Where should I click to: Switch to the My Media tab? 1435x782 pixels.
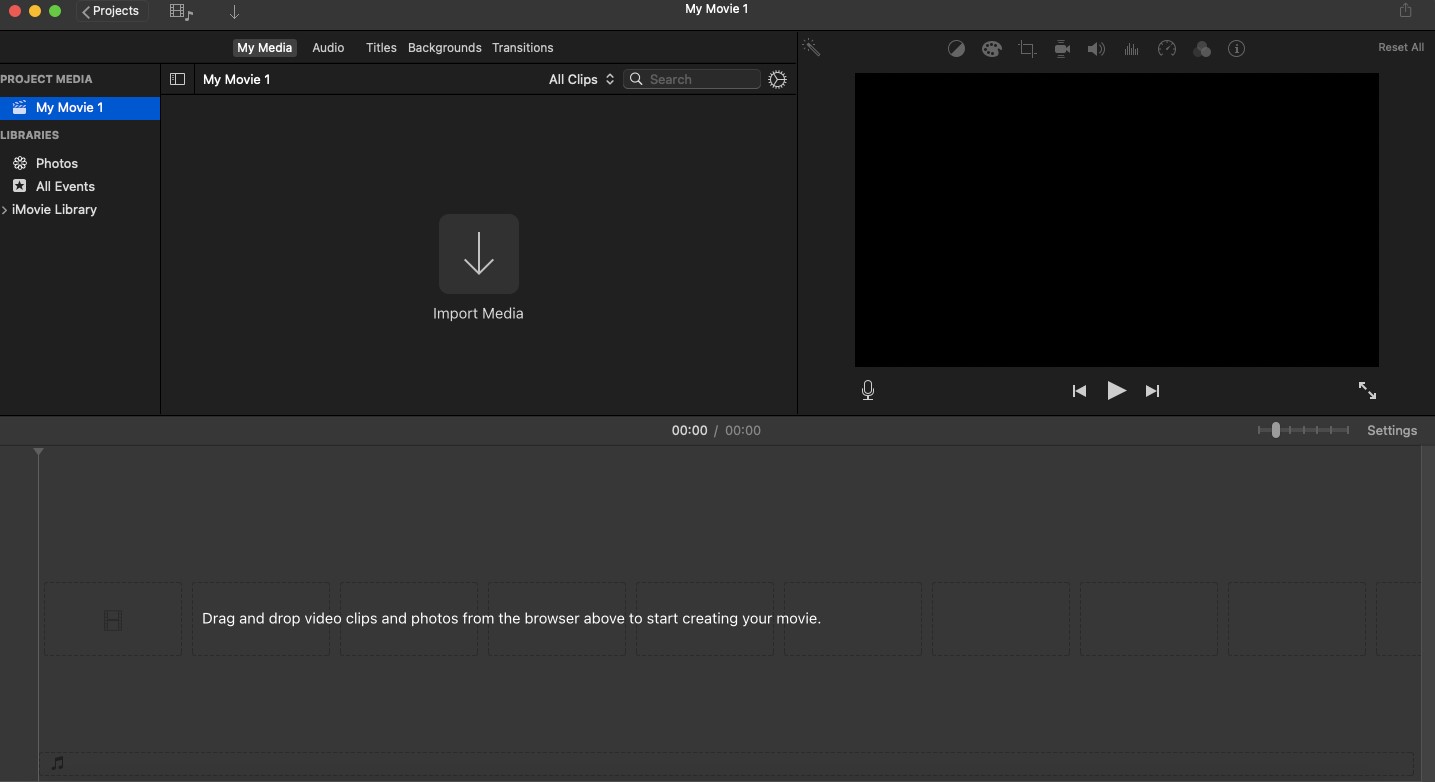tap(265, 48)
